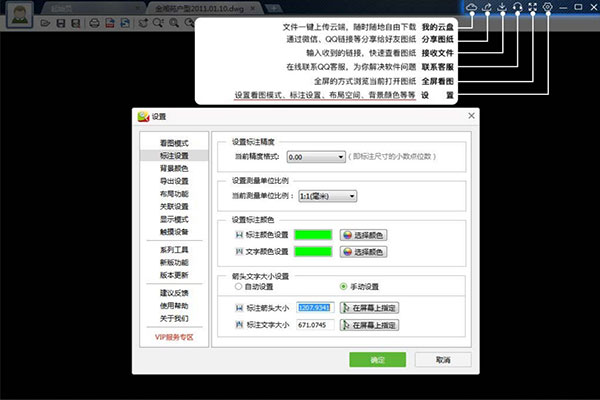Open 使用帮助 in sidebar
Screen dimensions: 600x400
tap(174, 306)
